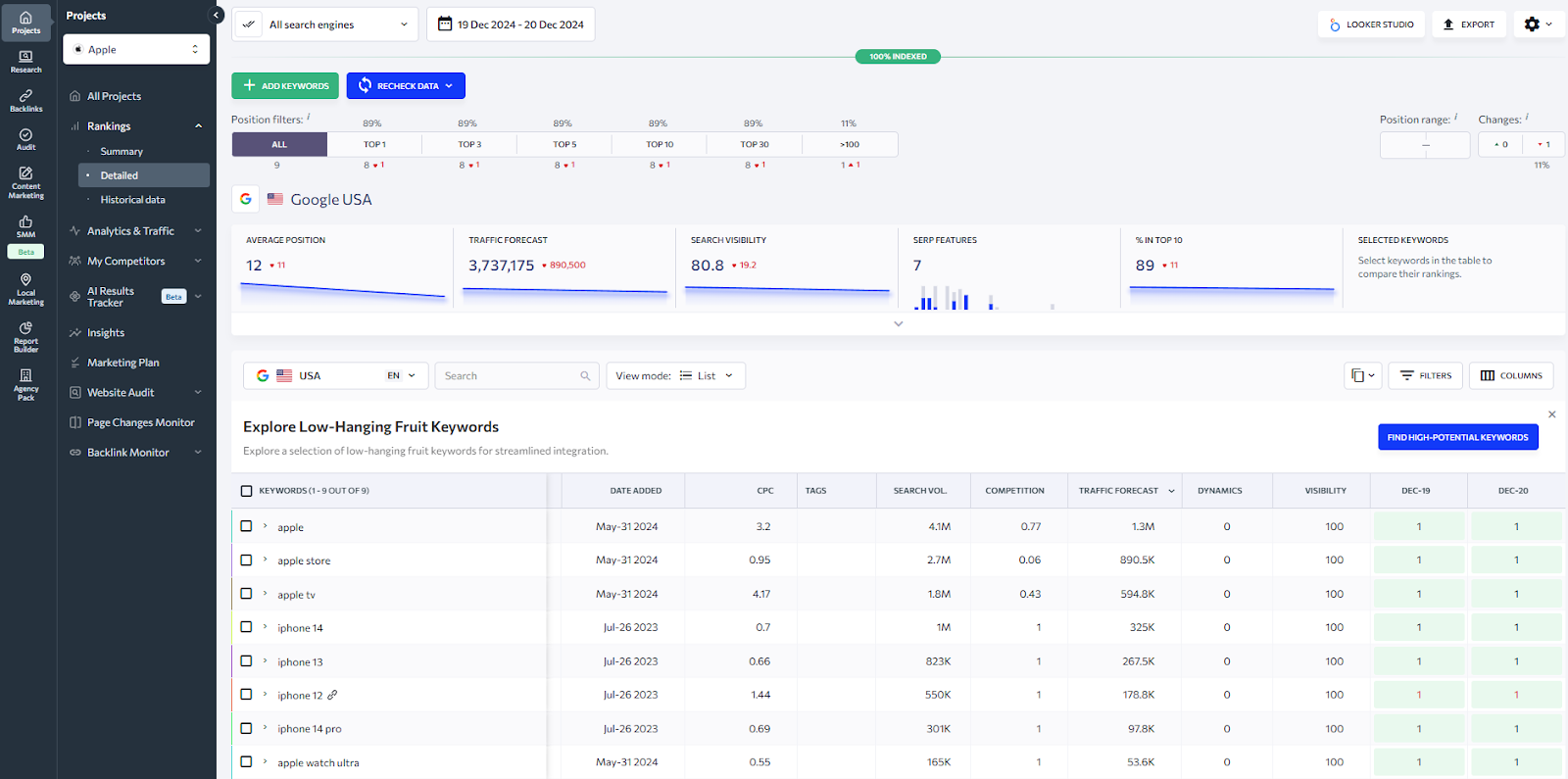Select the ALL position filter tab
This screenshot has width=1568, height=779.
point(279,144)
